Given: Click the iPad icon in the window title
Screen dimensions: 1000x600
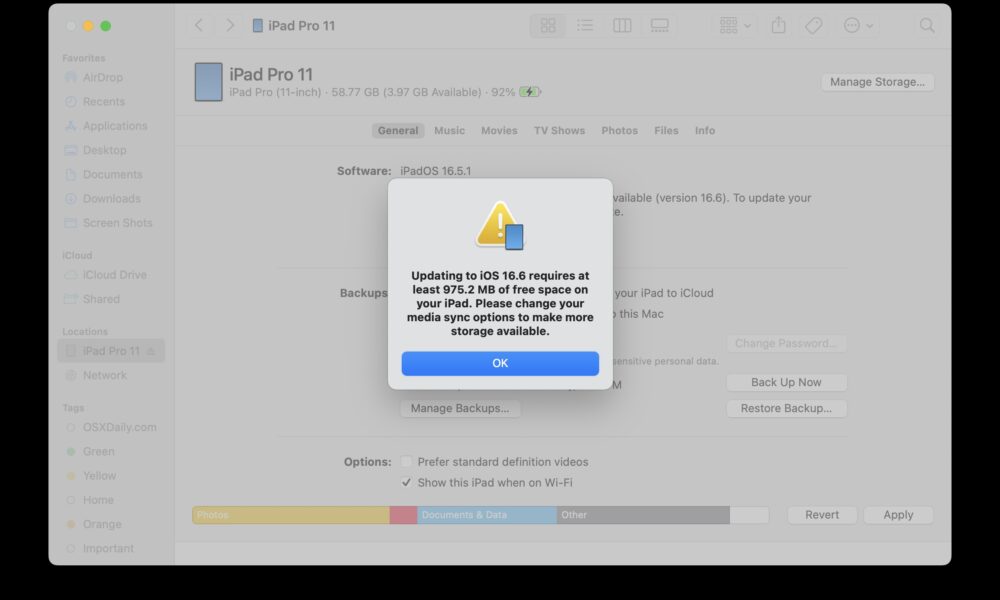Looking at the screenshot, I should pyautogui.click(x=258, y=26).
